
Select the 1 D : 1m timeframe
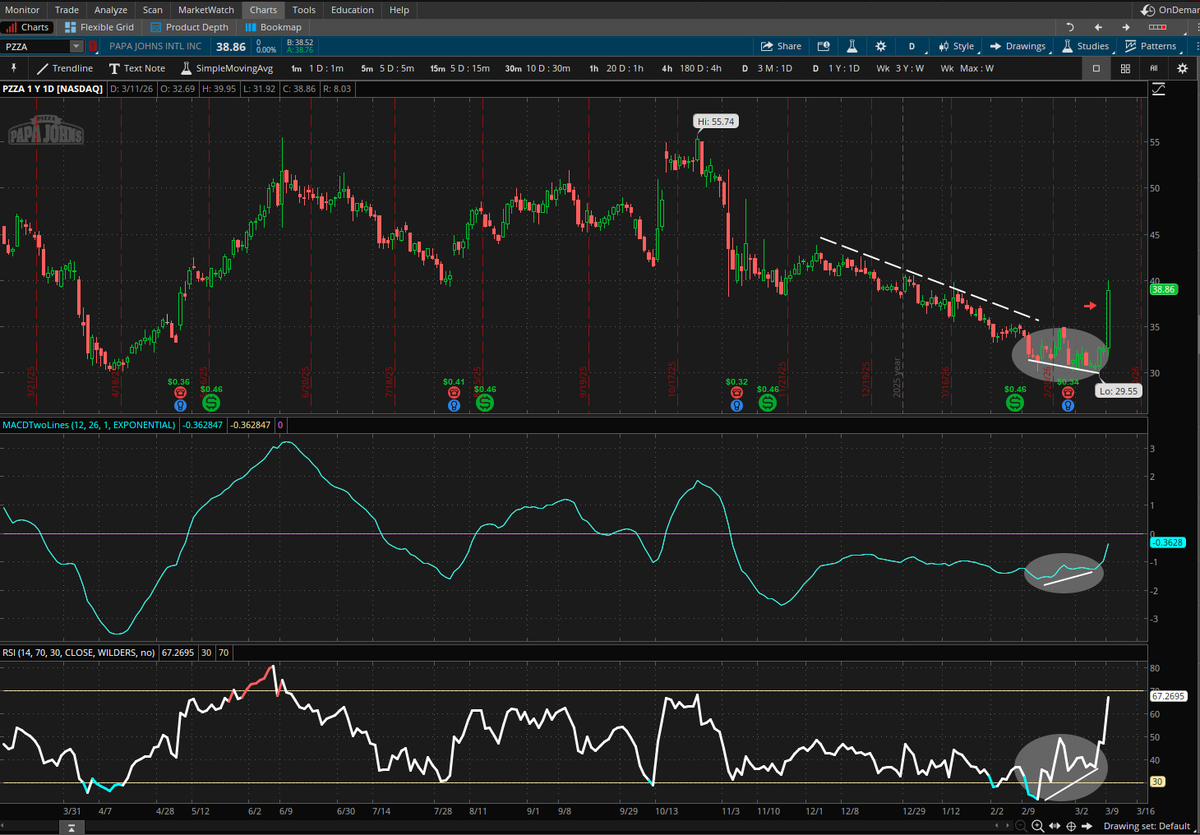[317, 68]
